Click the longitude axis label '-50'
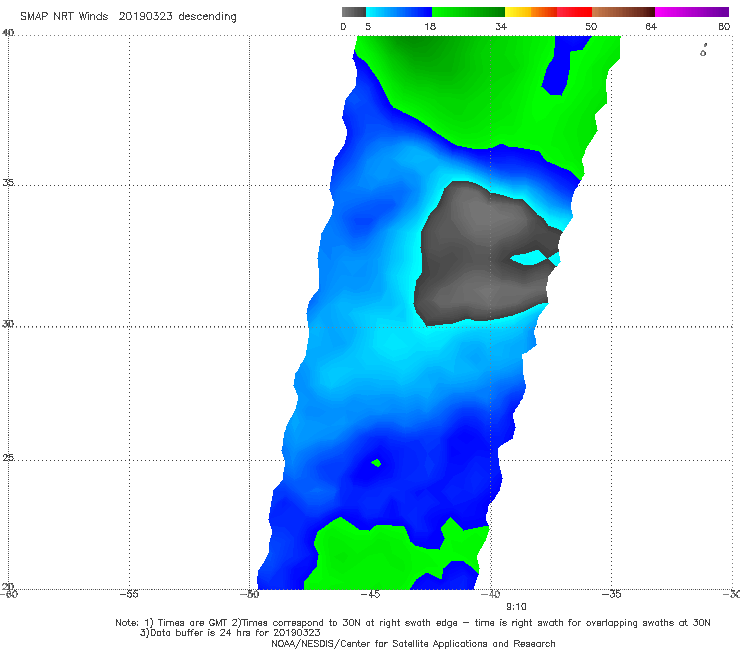This screenshot has height=650, width=740. [x=249, y=594]
